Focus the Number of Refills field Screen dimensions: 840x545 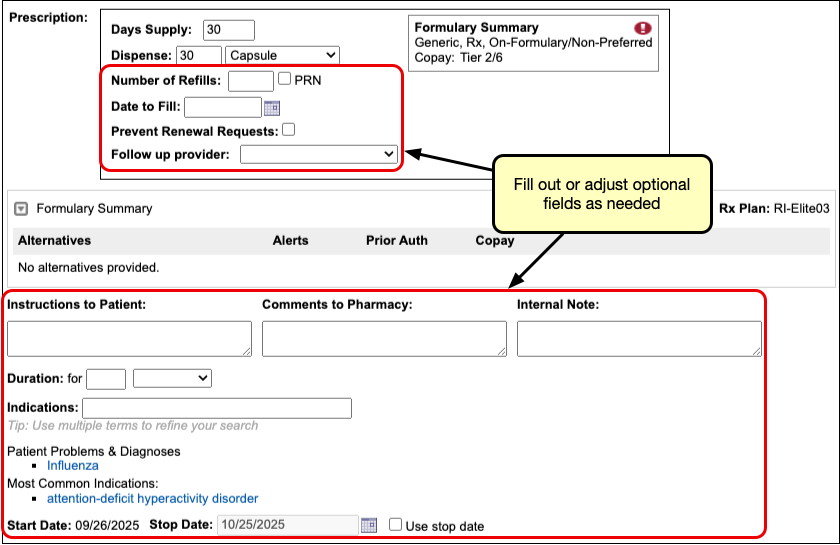pos(250,81)
